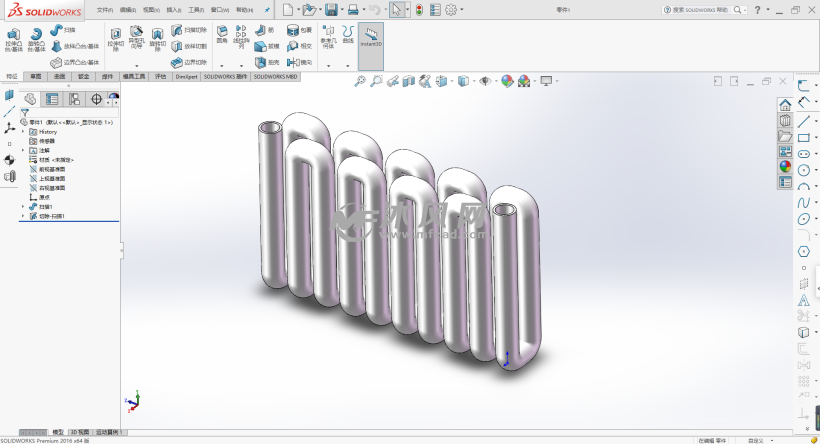Click the Edit Appearance color ball

507,81
